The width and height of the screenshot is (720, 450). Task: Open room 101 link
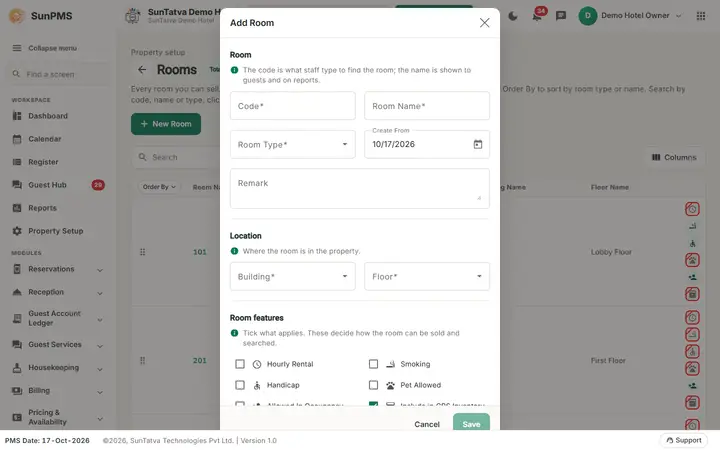[200, 252]
